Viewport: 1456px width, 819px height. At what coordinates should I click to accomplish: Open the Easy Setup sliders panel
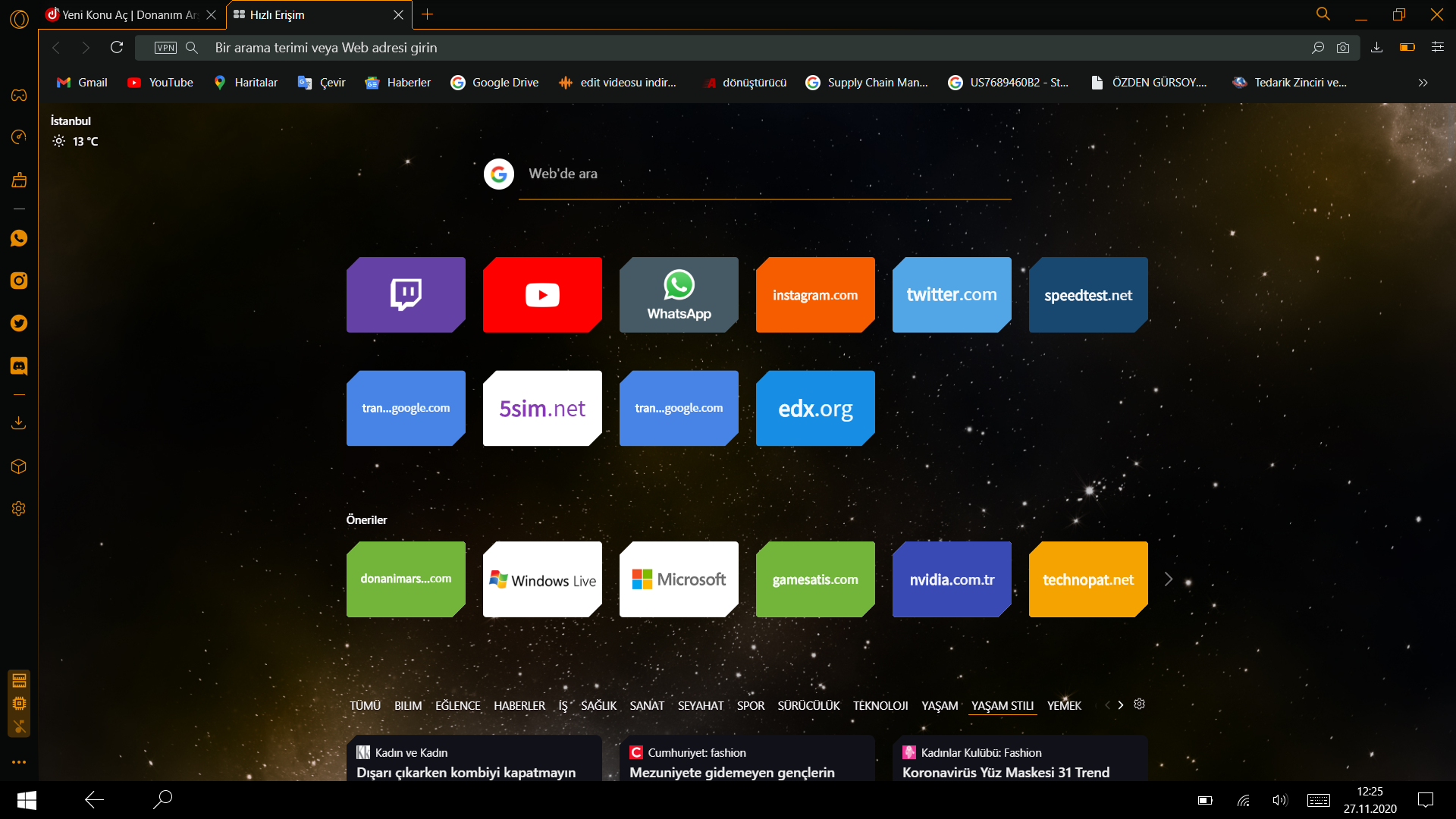coord(1437,48)
